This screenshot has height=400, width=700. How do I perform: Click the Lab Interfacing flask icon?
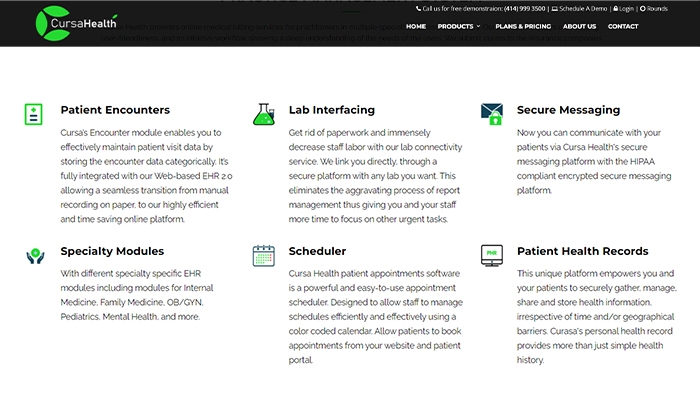pyautogui.click(x=264, y=114)
